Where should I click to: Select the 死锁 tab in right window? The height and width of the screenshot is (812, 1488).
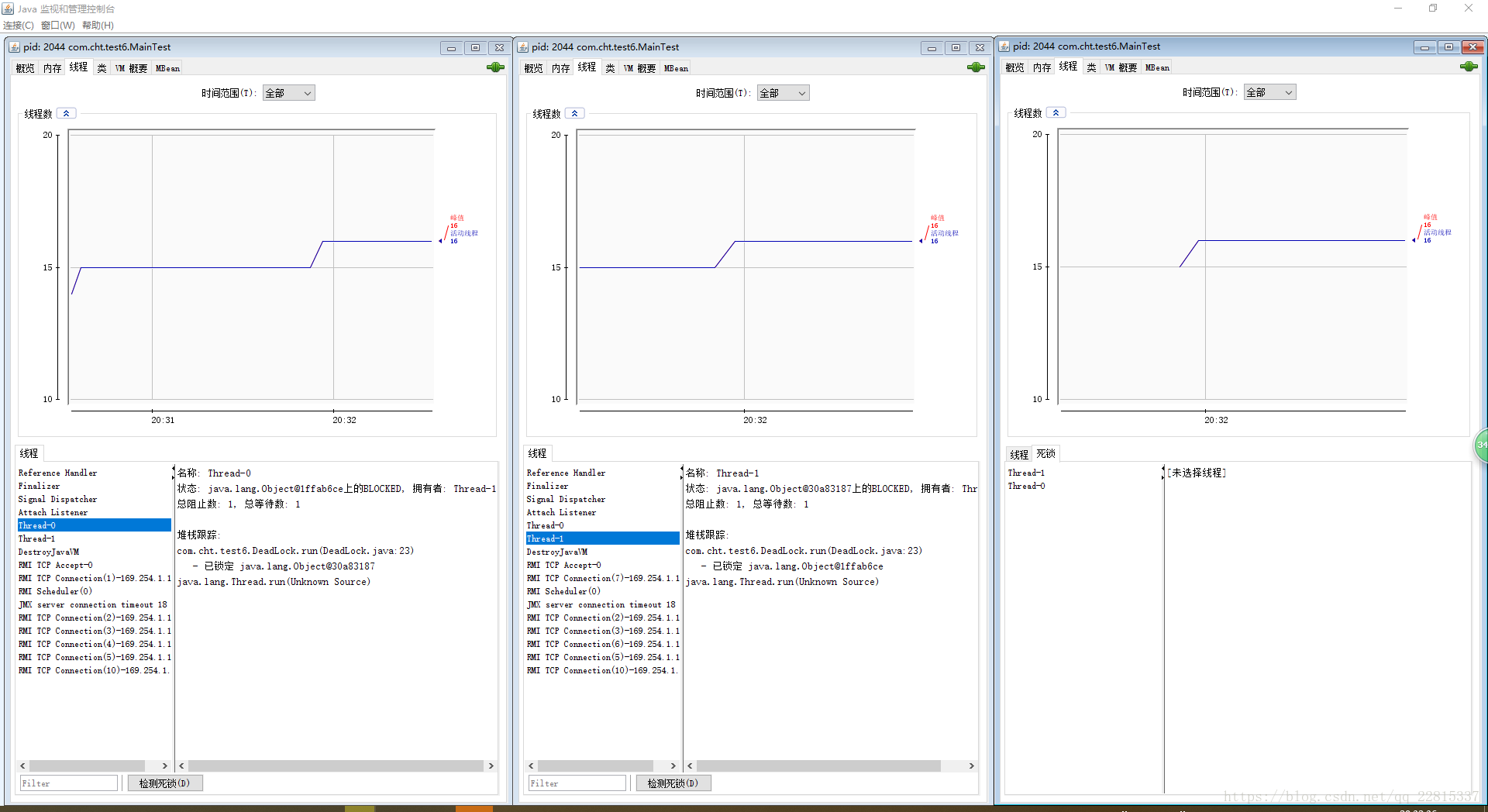(x=1046, y=454)
